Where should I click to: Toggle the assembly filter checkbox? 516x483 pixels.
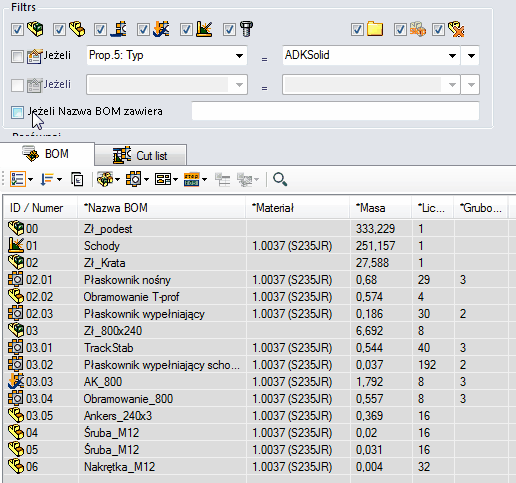click(x=17, y=29)
